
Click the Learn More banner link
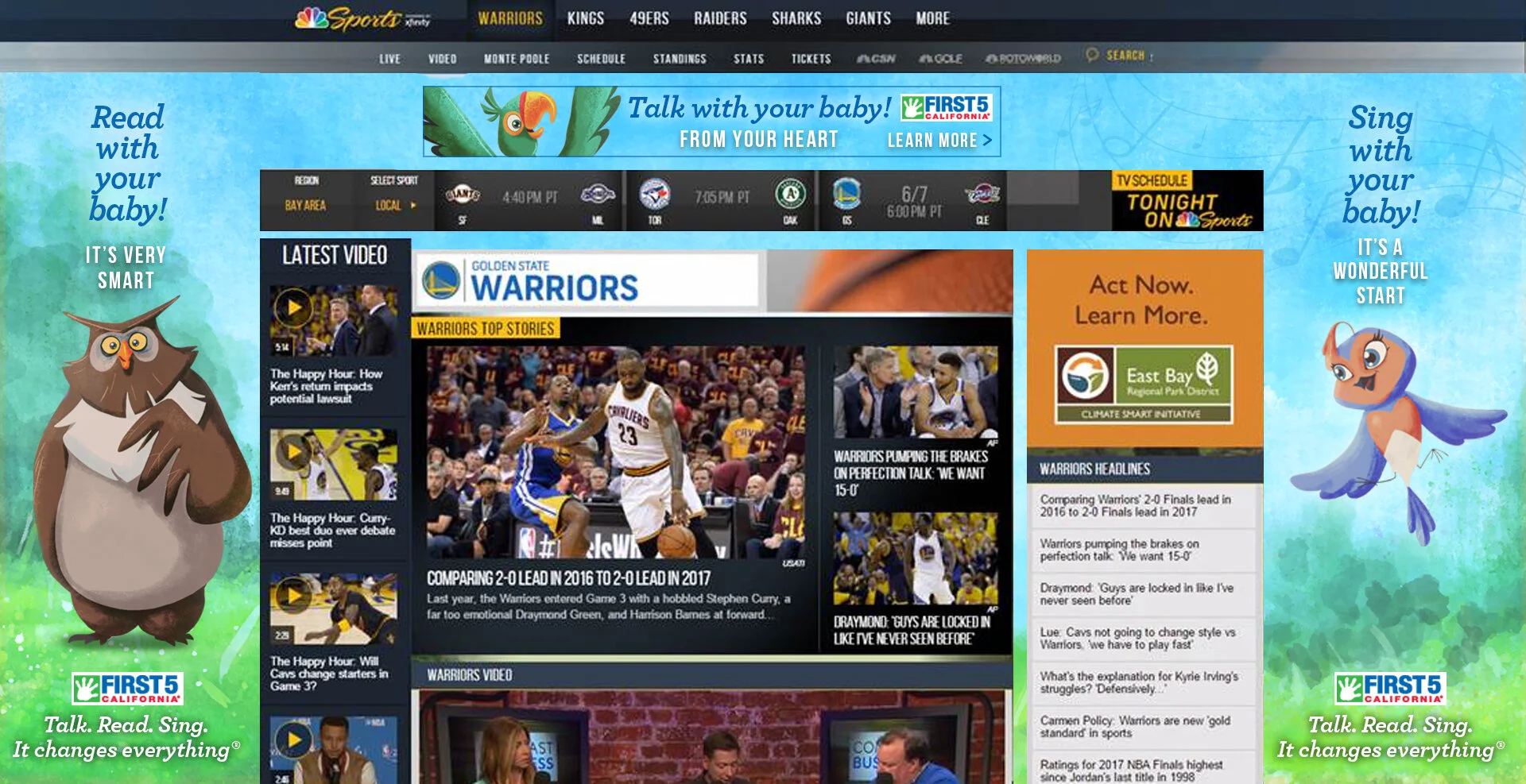(x=939, y=141)
